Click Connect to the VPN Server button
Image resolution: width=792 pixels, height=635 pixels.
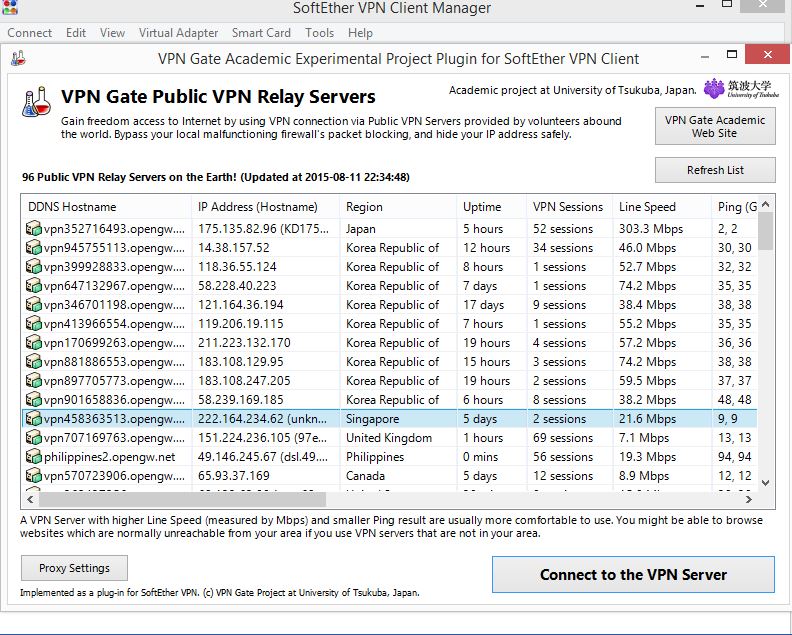coord(633,574)
